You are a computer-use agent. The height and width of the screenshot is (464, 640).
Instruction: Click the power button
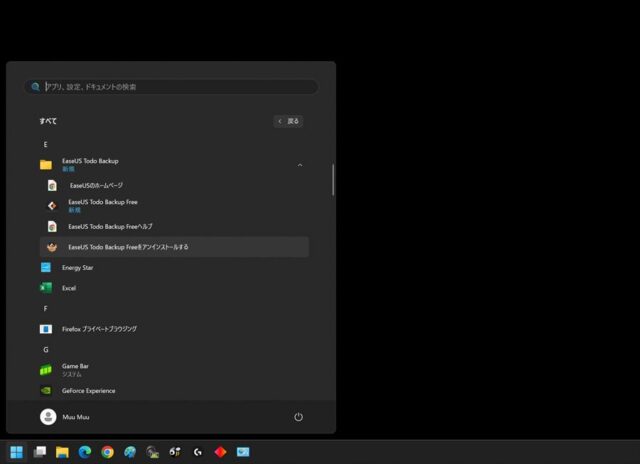coord(298,417)
